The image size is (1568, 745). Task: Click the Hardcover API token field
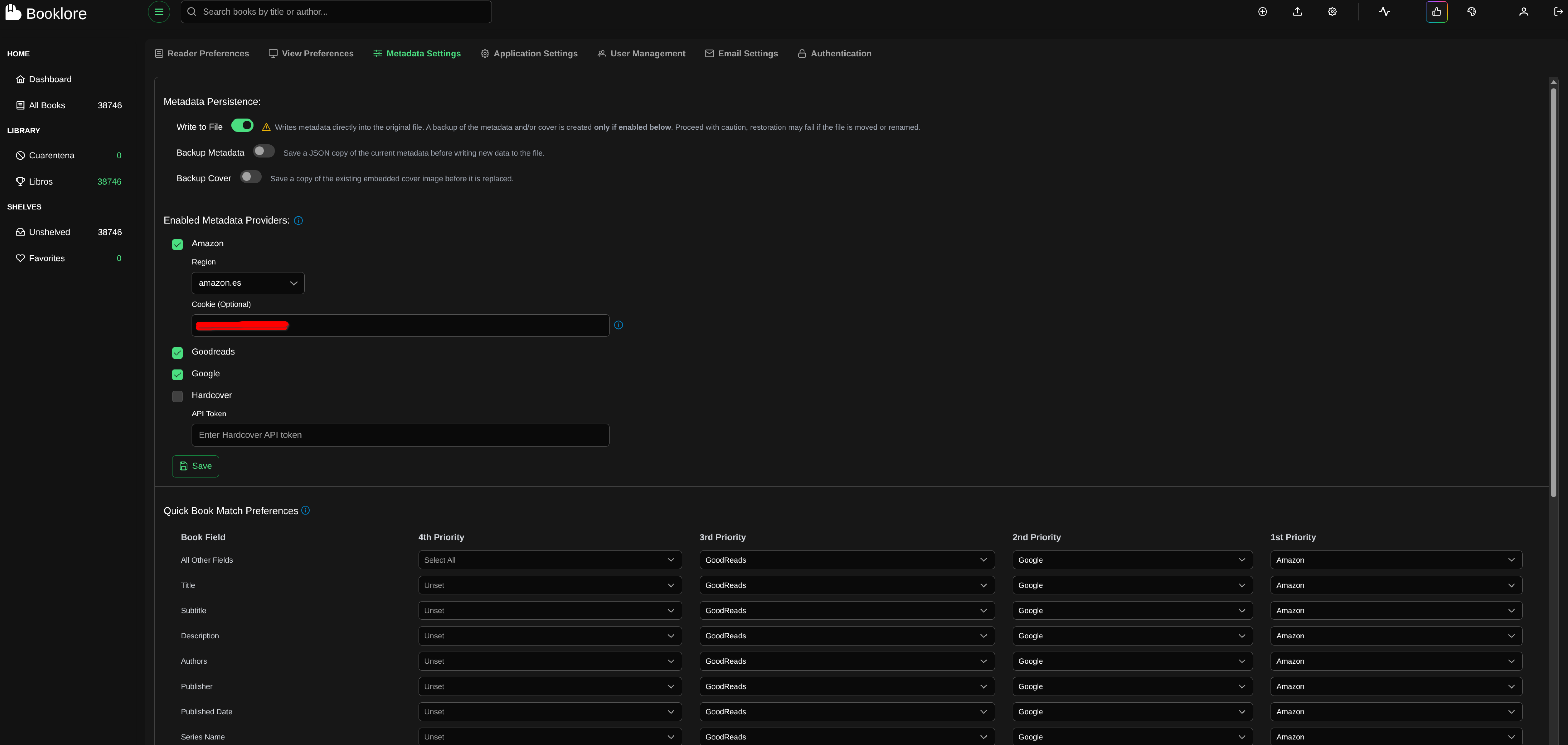click(x=400, y=435)
